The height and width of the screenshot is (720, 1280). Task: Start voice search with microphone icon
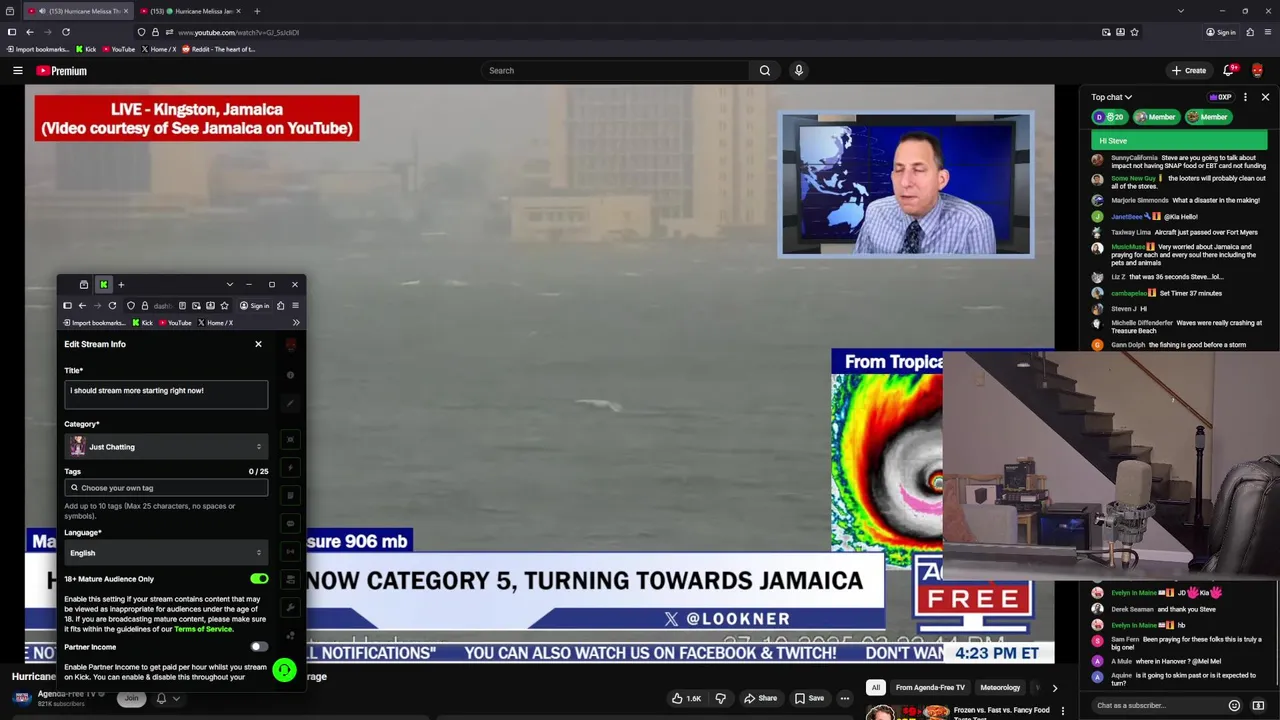pyautogui.click(x=798, y=71)
